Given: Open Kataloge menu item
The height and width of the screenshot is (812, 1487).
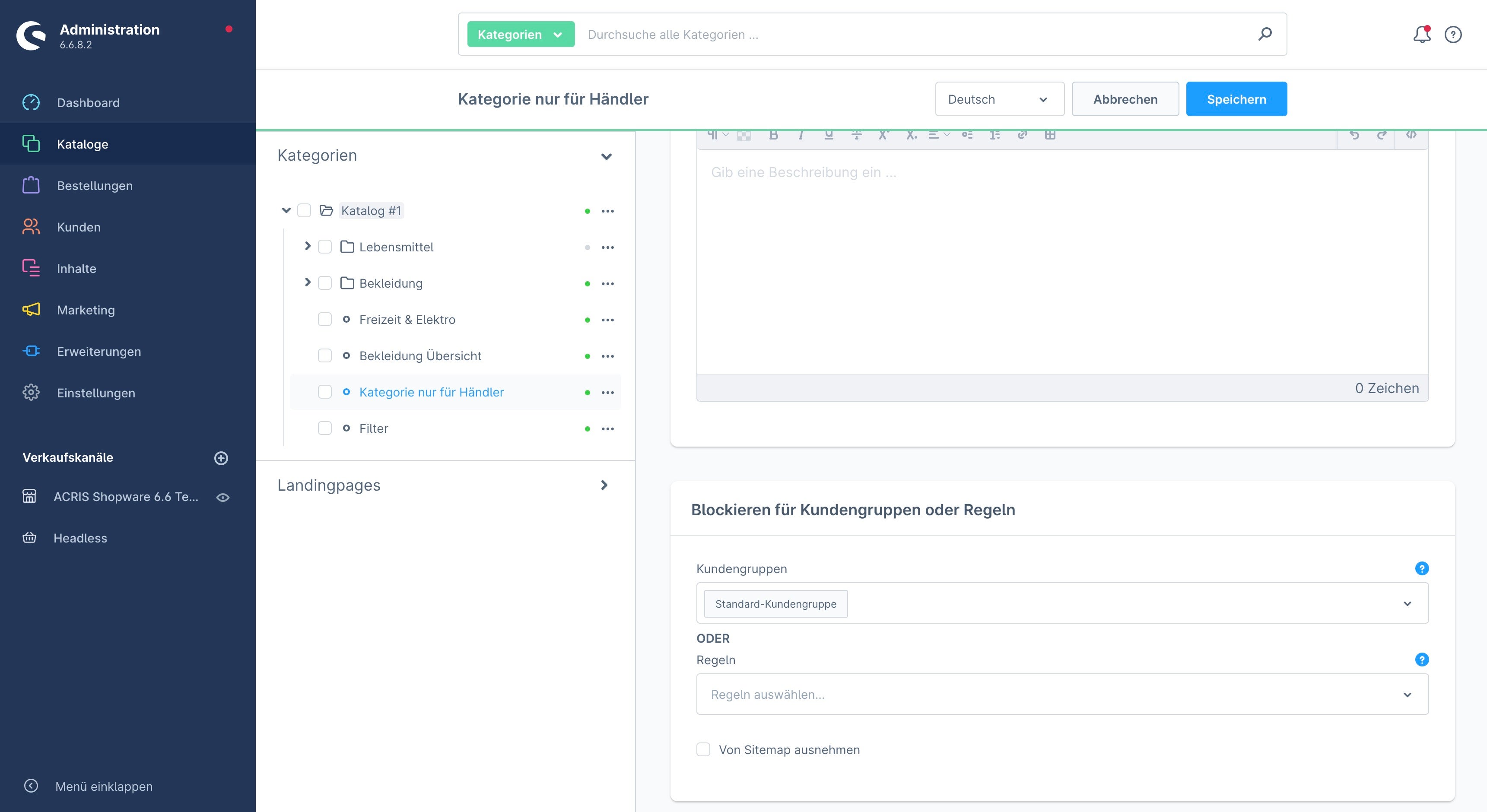Looking at the screenshot, I should click(127, 144).
